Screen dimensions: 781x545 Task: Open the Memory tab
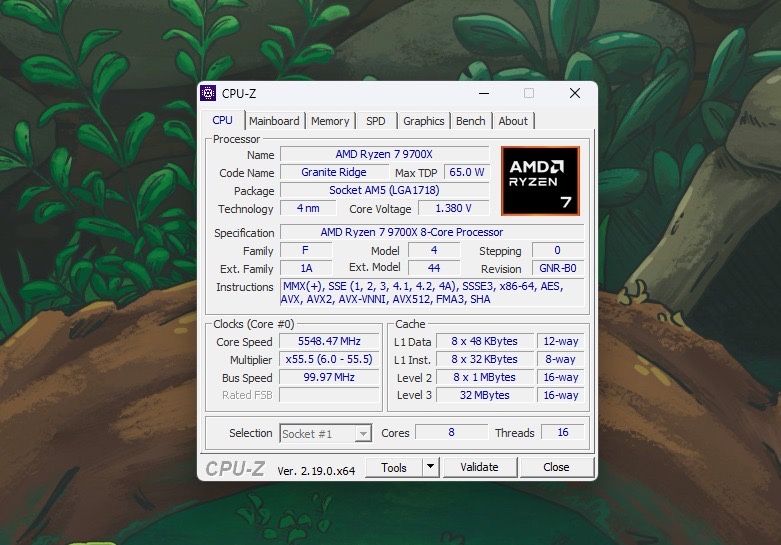tap(330, 121)
